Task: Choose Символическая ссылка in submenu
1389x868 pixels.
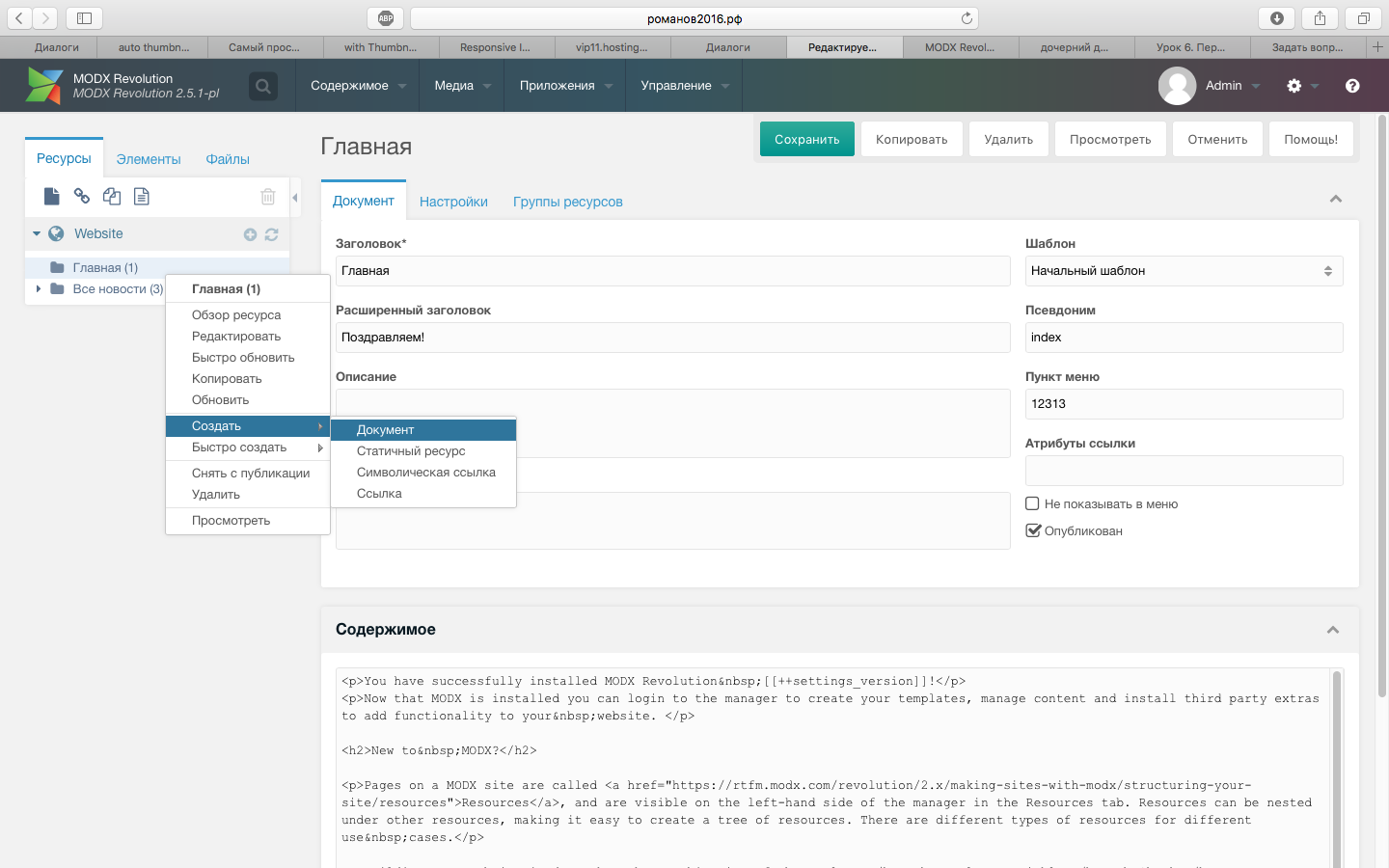Action: coord(423,473)
